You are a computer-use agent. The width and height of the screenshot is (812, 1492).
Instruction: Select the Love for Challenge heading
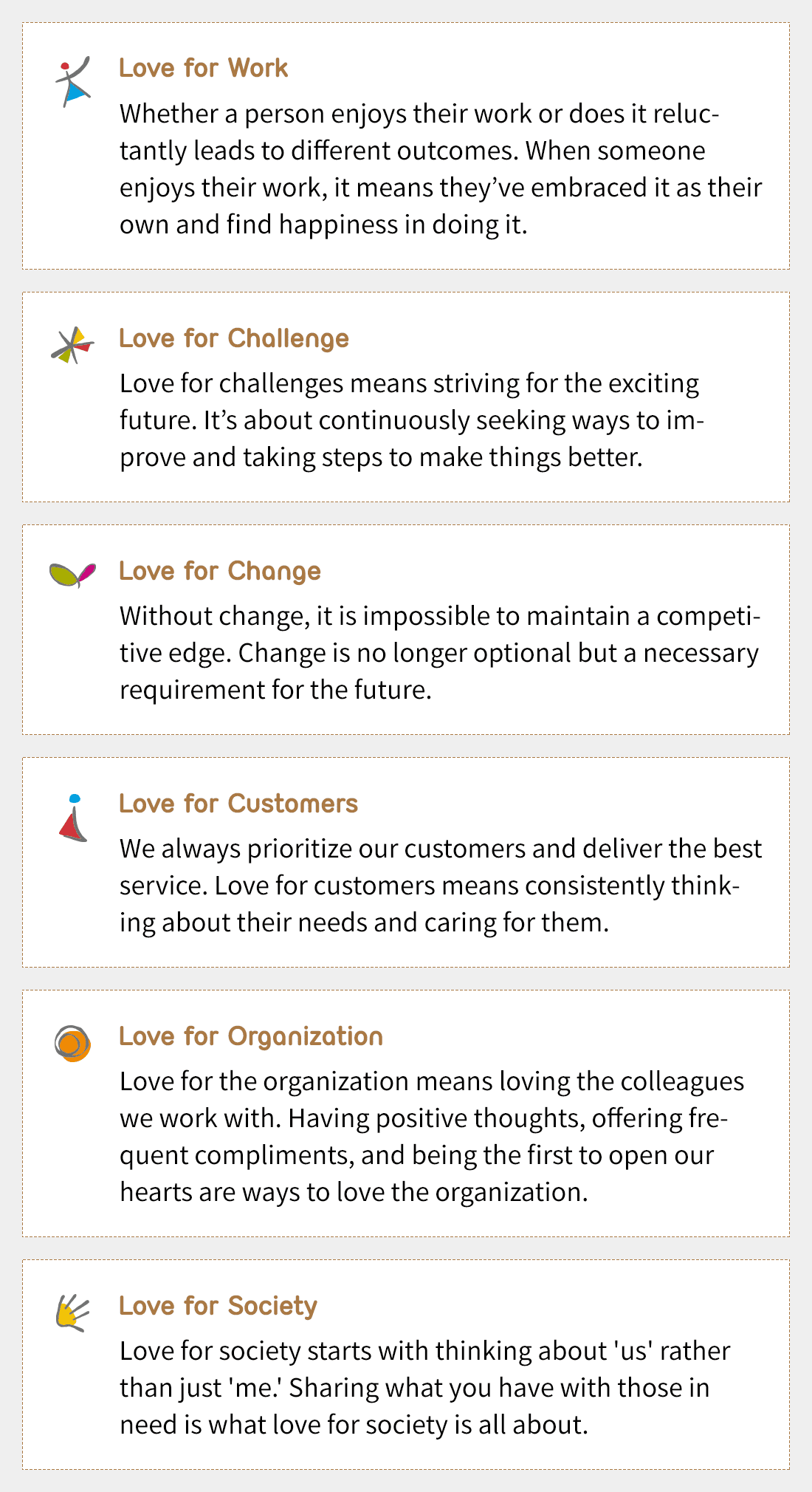pyautogui.click(x=233, y=338)
